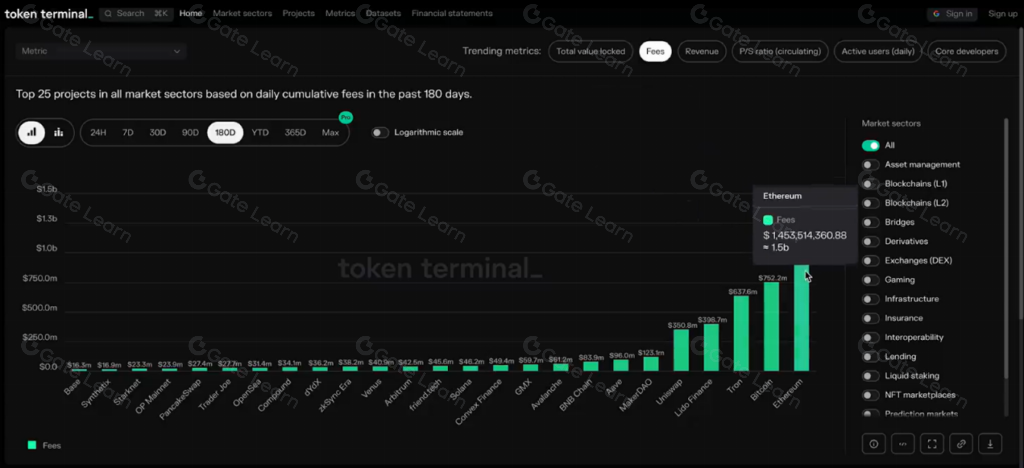Enable Logarithmic scale toggle
Screen dimensions: 1024x468
point(380,132)
